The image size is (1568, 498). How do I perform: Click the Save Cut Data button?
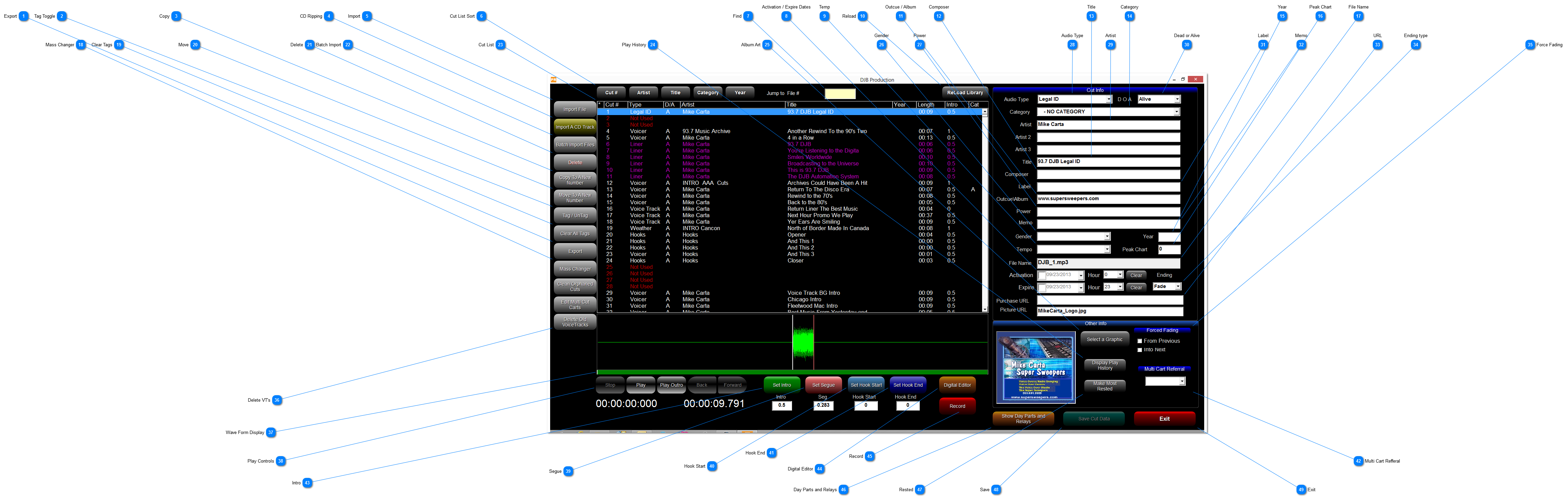click(1094, 418)
